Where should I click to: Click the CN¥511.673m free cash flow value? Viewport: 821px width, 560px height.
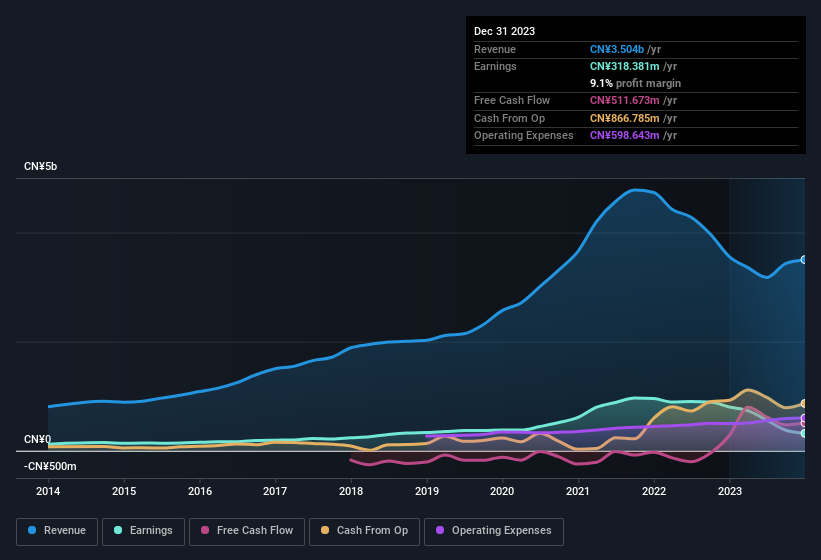click(x=625, y=100)
